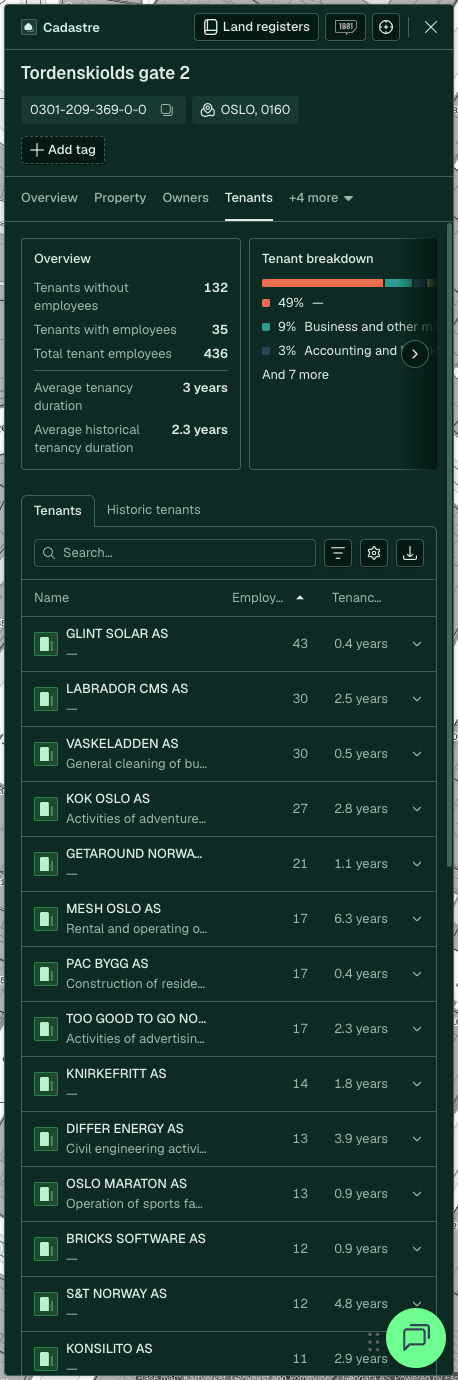Close the Cadastre panel

[x=431, y=27]
